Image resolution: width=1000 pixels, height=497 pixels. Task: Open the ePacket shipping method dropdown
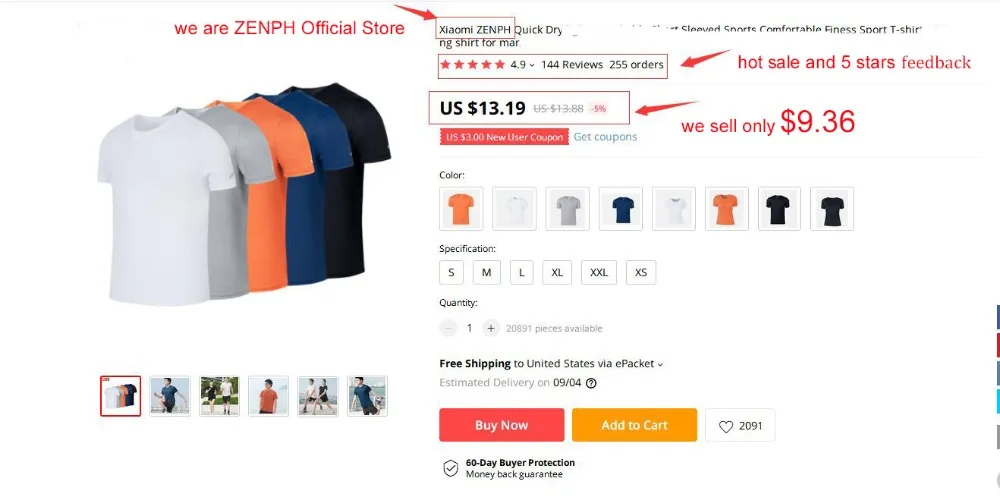click(x=660, y=364)
